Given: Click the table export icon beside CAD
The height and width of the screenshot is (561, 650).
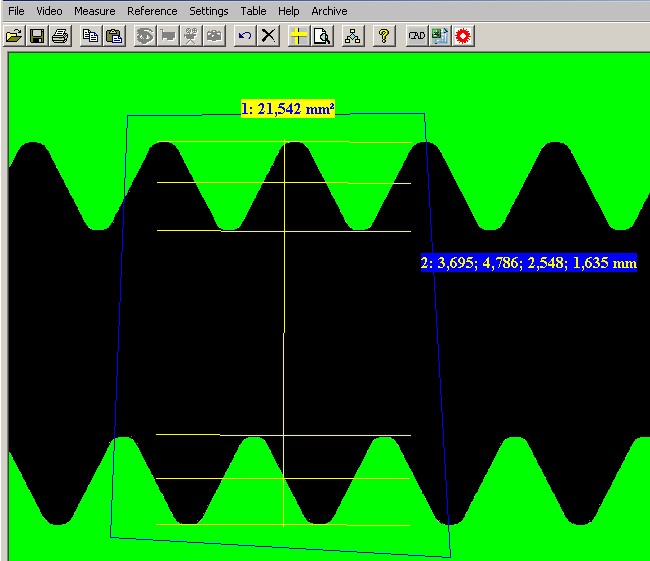Looking at the screenshot, I should [440, 36].
